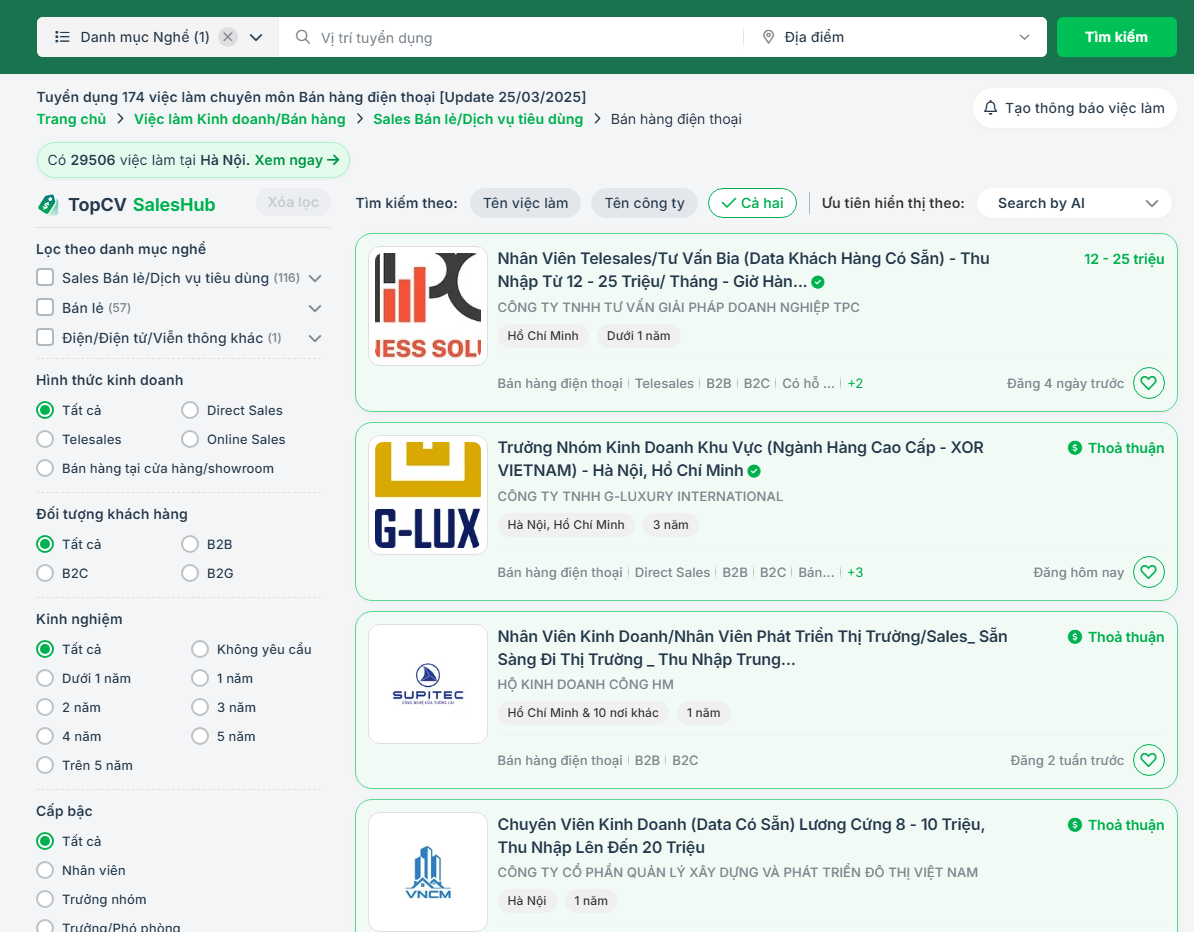
Task: Expand Sales Bán lẻ/Dịch vụ tiêu dùng category
Action: click(x=314, y=279)
